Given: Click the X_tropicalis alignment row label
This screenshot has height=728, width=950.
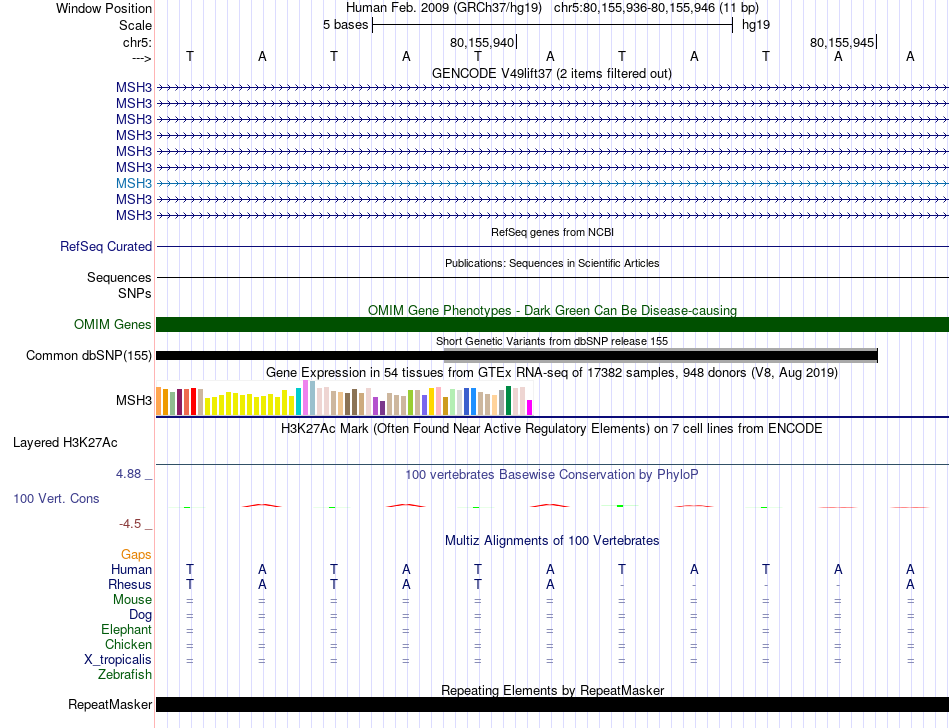Looking at the screenshot, I should coord(118,660).
